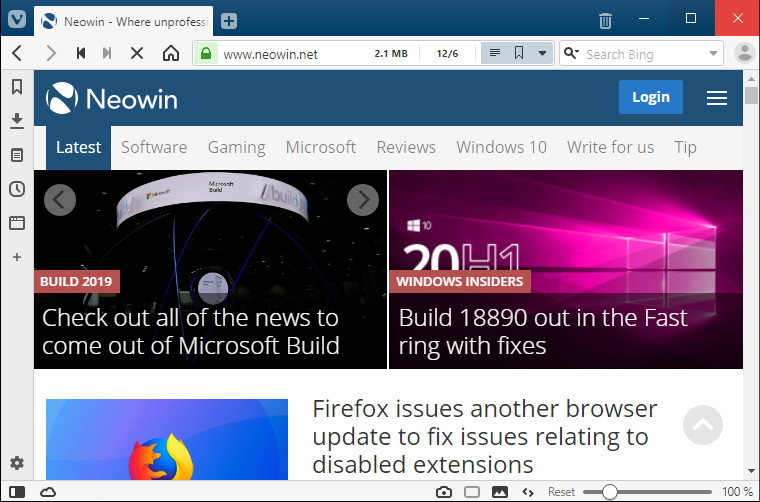
Task: Click the Login button
Action: click(650, 97)
